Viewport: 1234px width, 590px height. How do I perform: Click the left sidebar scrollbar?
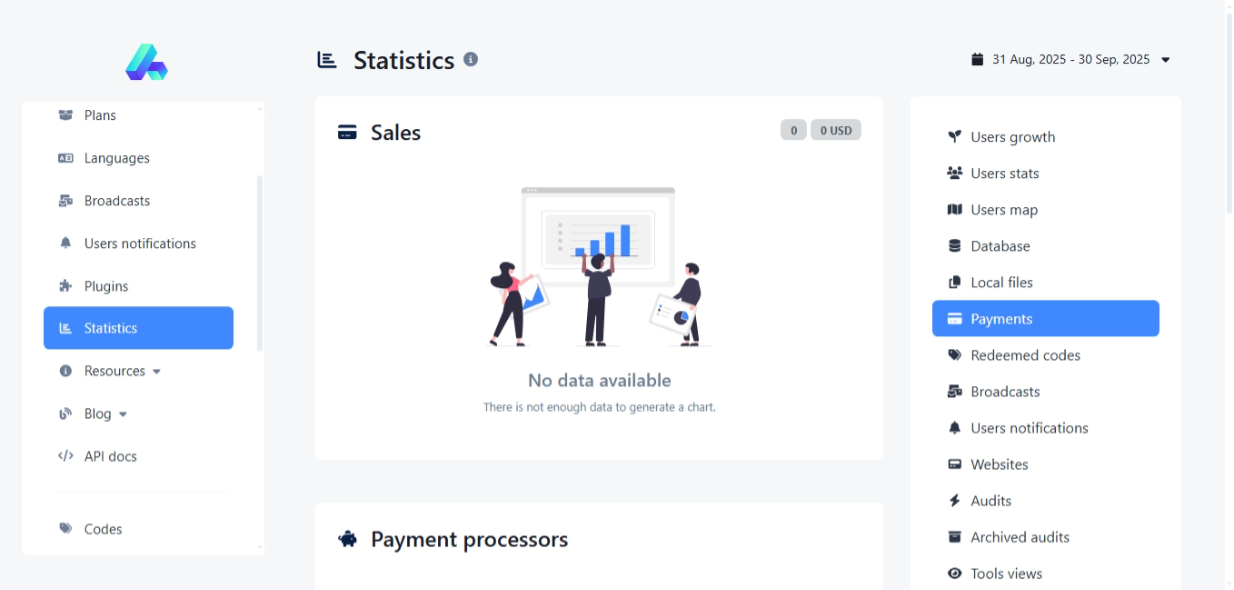(260, 262)
